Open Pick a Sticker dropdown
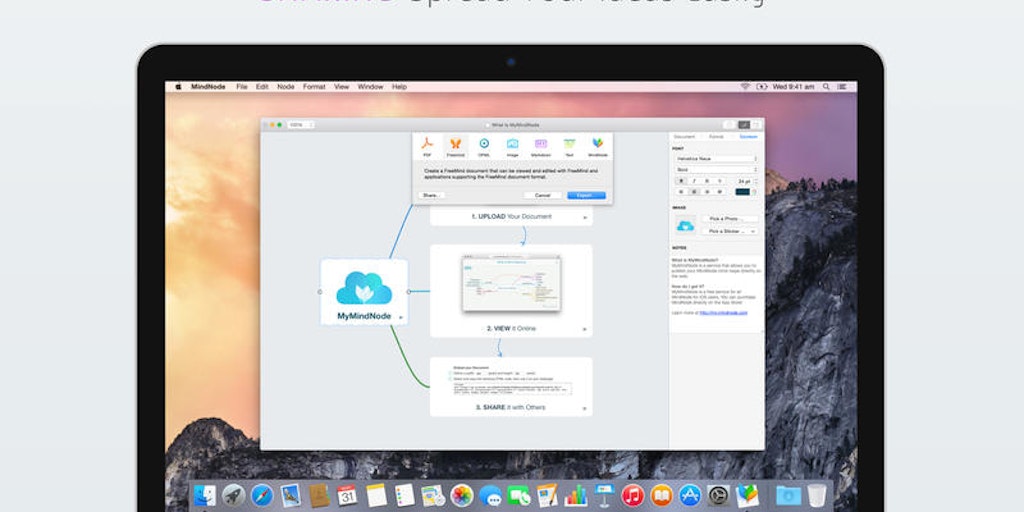The height and width of the screenshot is (512, 1024). coord(731,231)
